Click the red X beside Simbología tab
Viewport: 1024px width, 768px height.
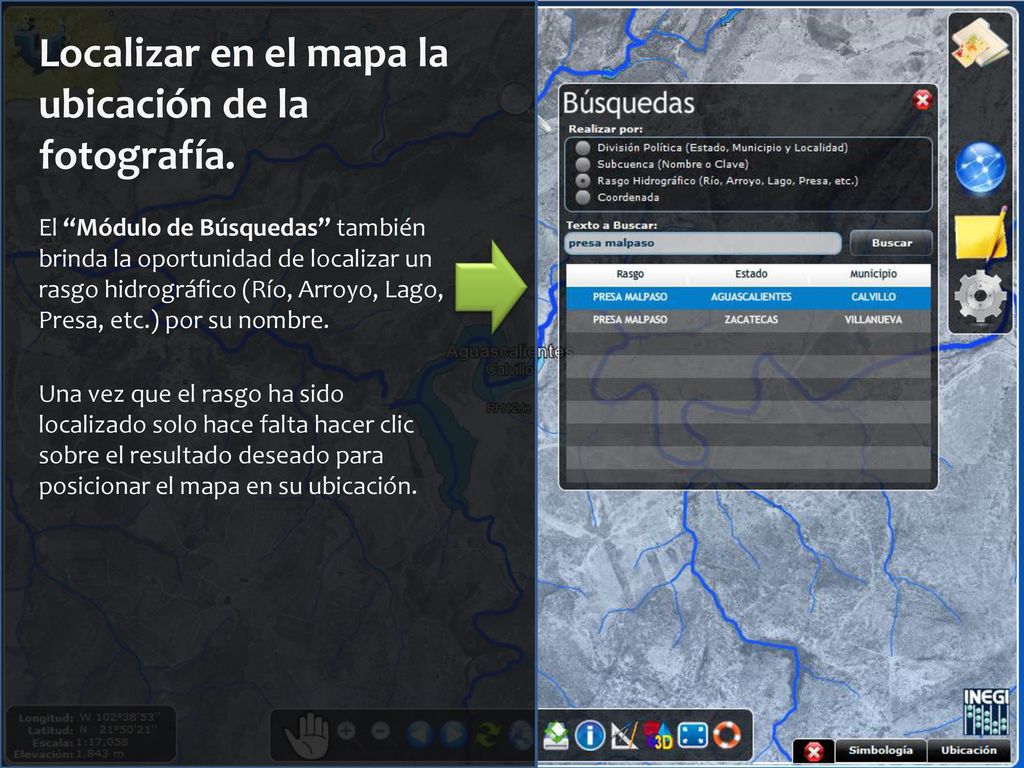point(813,752)
